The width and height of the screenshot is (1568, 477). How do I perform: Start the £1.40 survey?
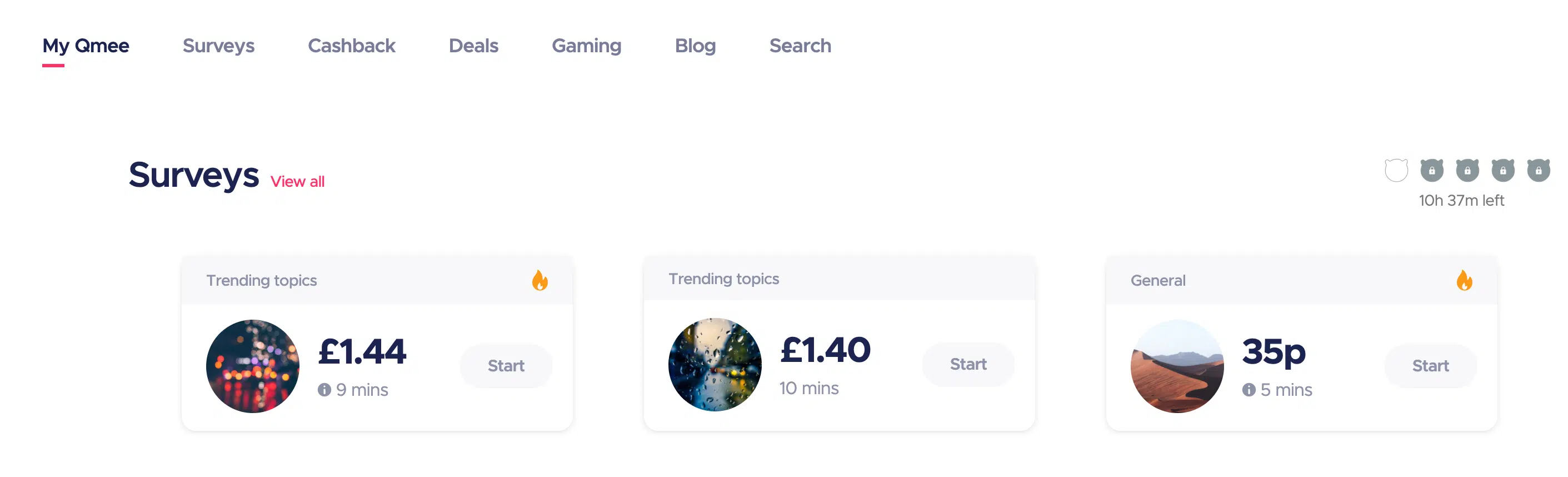coord(968,364)
